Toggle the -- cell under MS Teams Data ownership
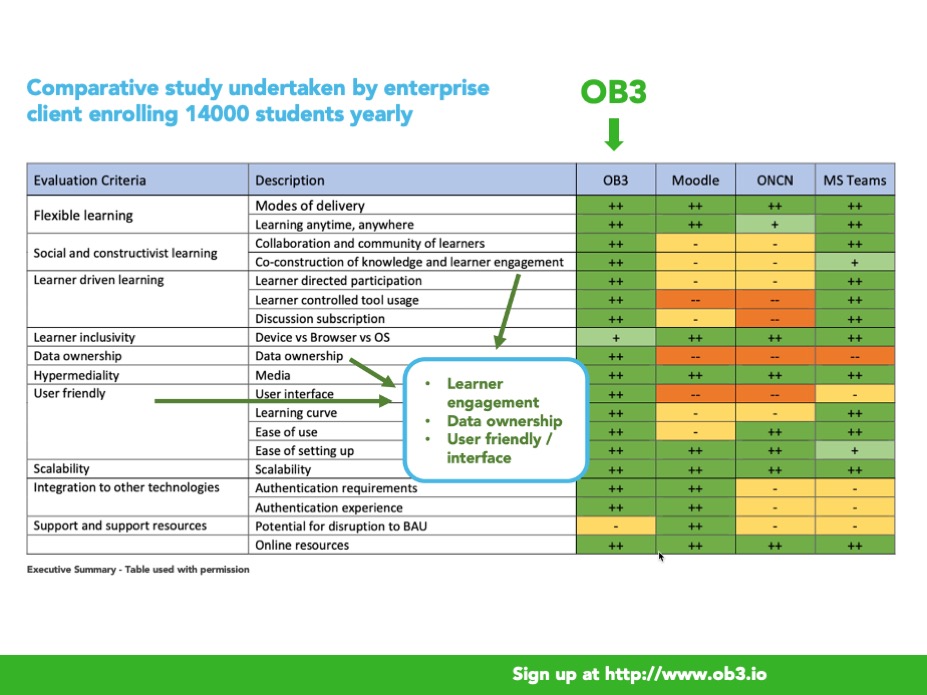This screenshot has width=927, height=695. click(x=854, y=355)
